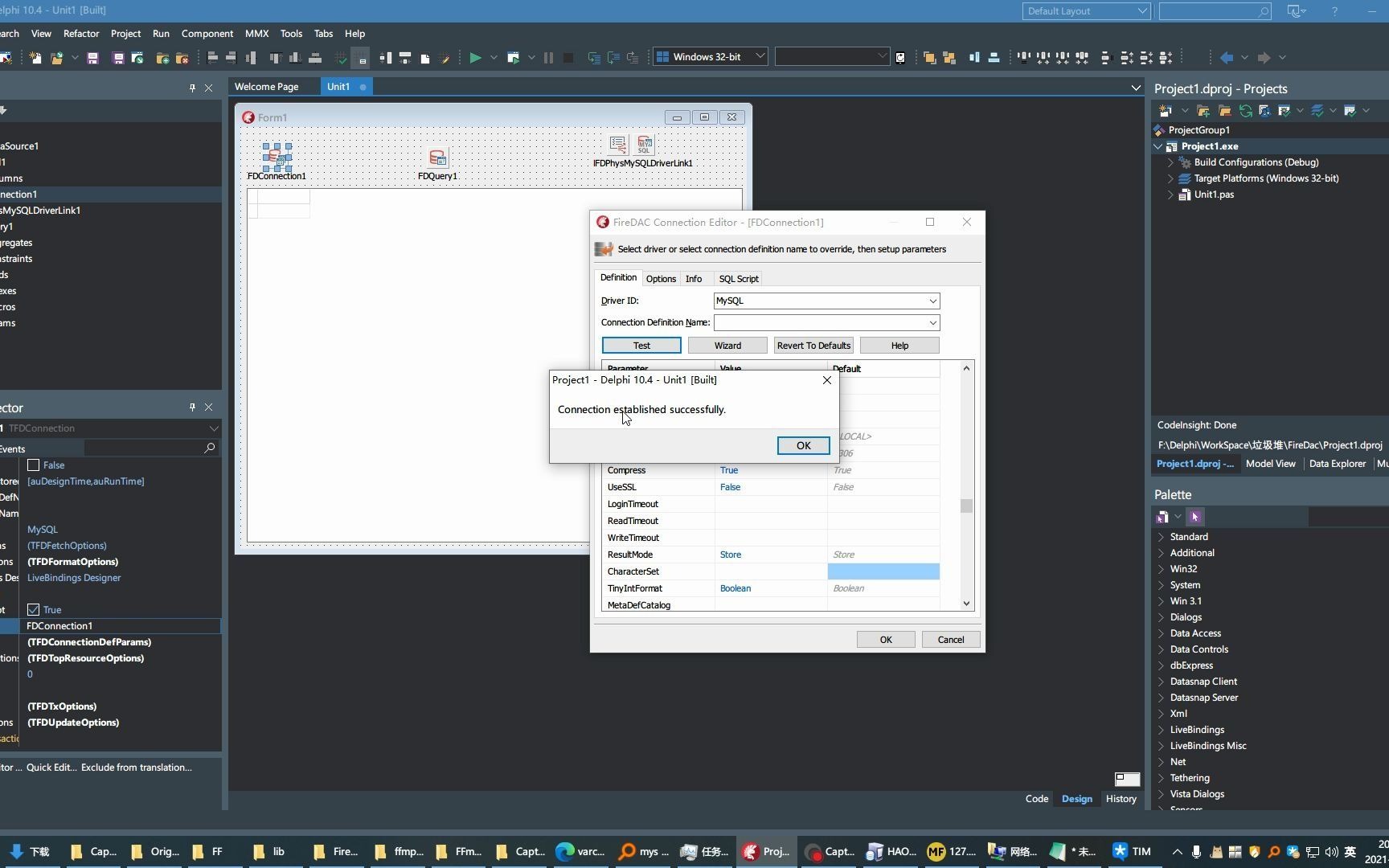1389x868 pixels.
Task: Expand the Data Access palette category
Action: 1161,633
